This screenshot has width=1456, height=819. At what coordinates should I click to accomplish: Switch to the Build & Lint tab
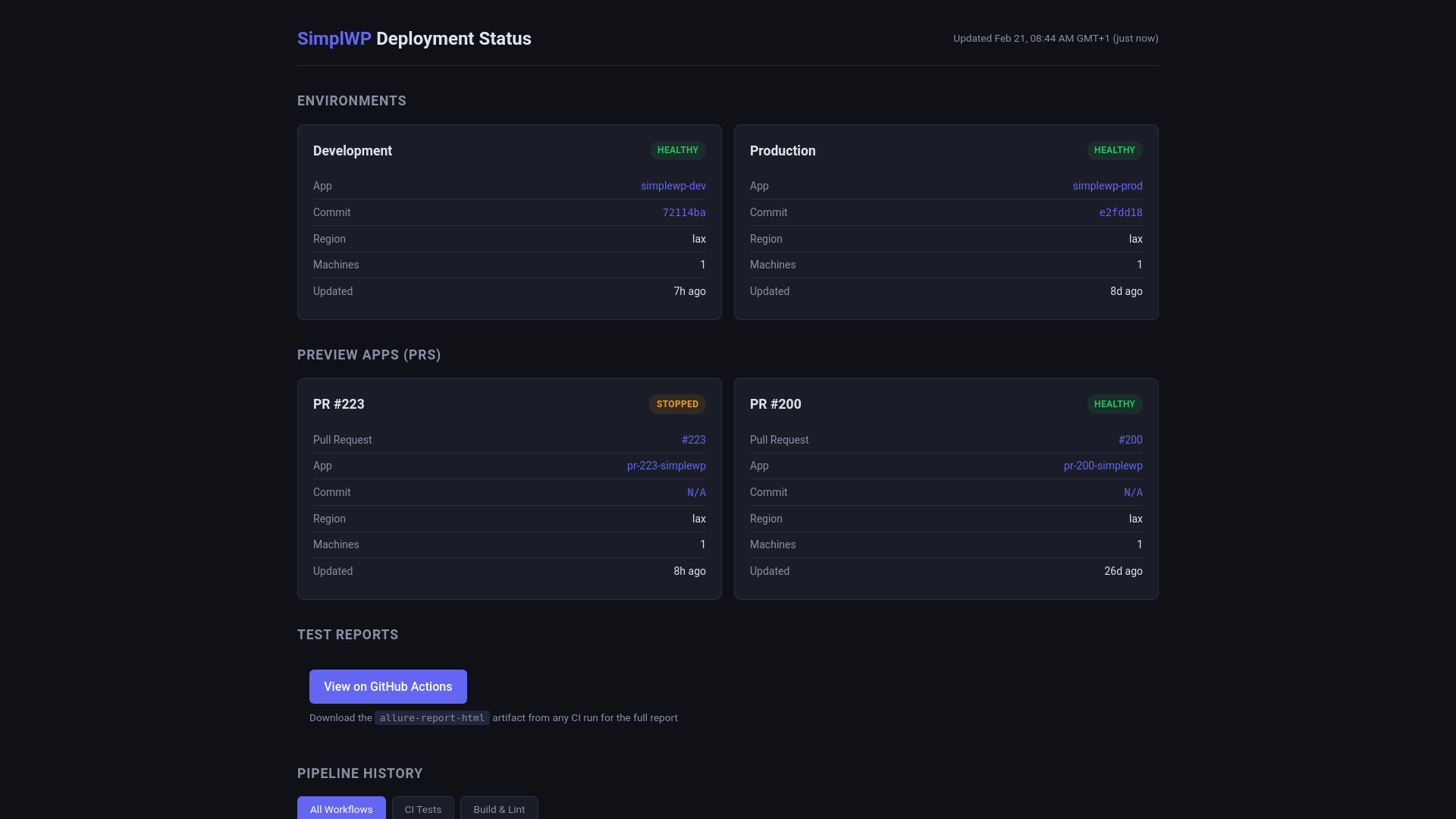tap(499, 809)
